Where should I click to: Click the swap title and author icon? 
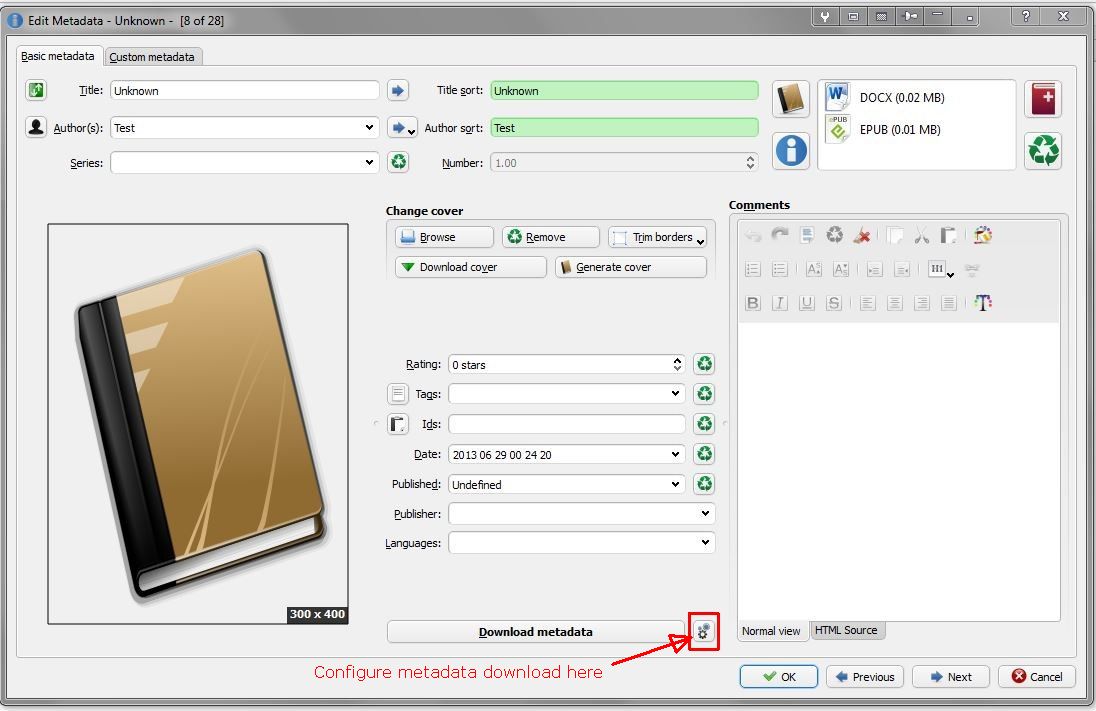click(36, 90)
